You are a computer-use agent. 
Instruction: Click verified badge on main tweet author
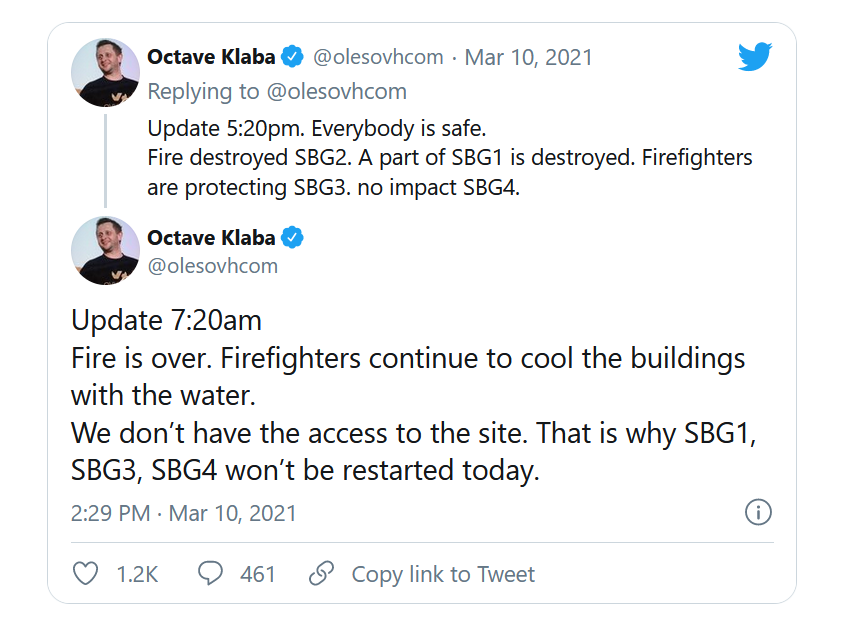(x=292, y=237)
